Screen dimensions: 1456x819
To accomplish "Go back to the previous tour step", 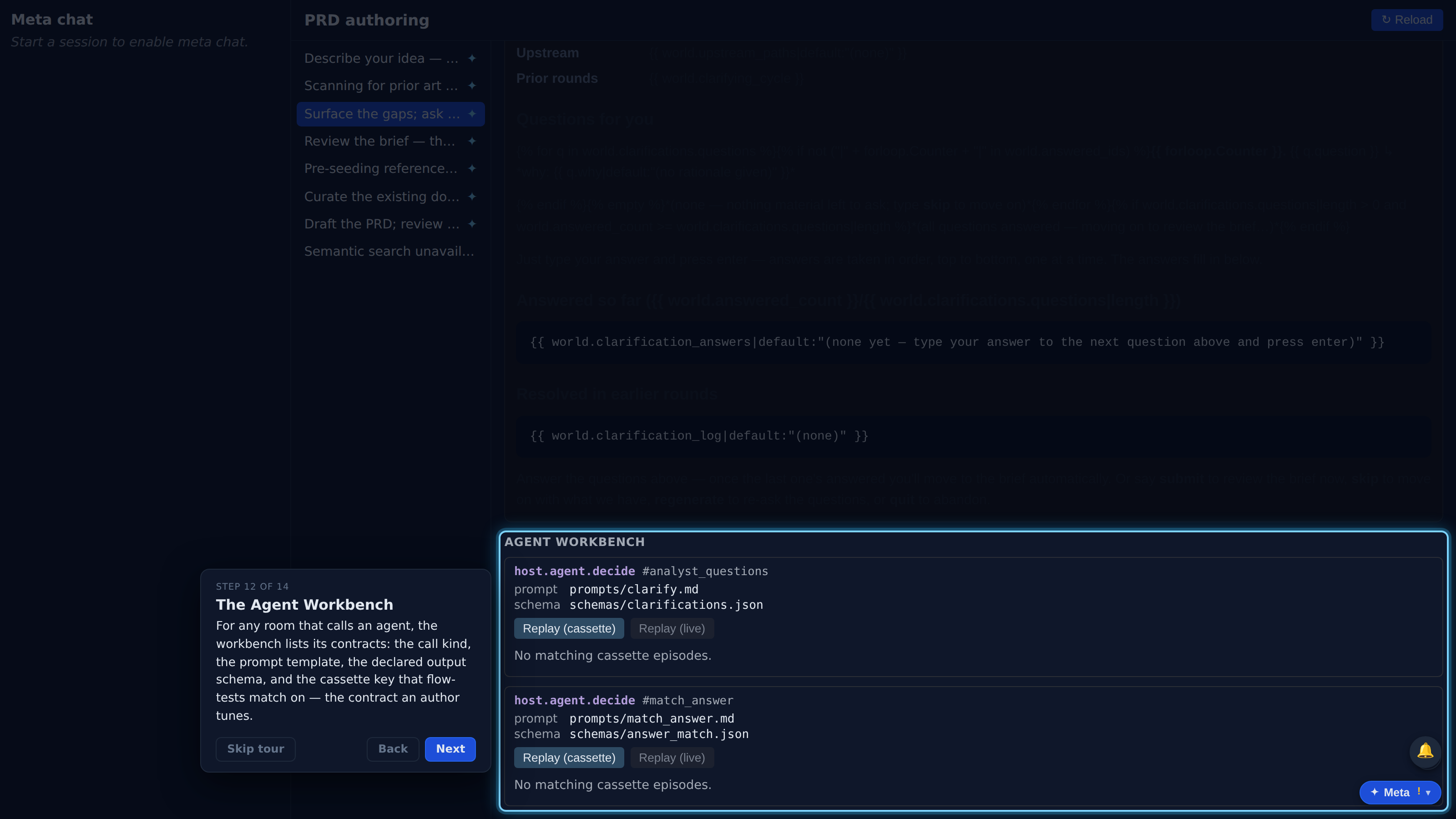I will pyautogui.click(x=393, y=749).
